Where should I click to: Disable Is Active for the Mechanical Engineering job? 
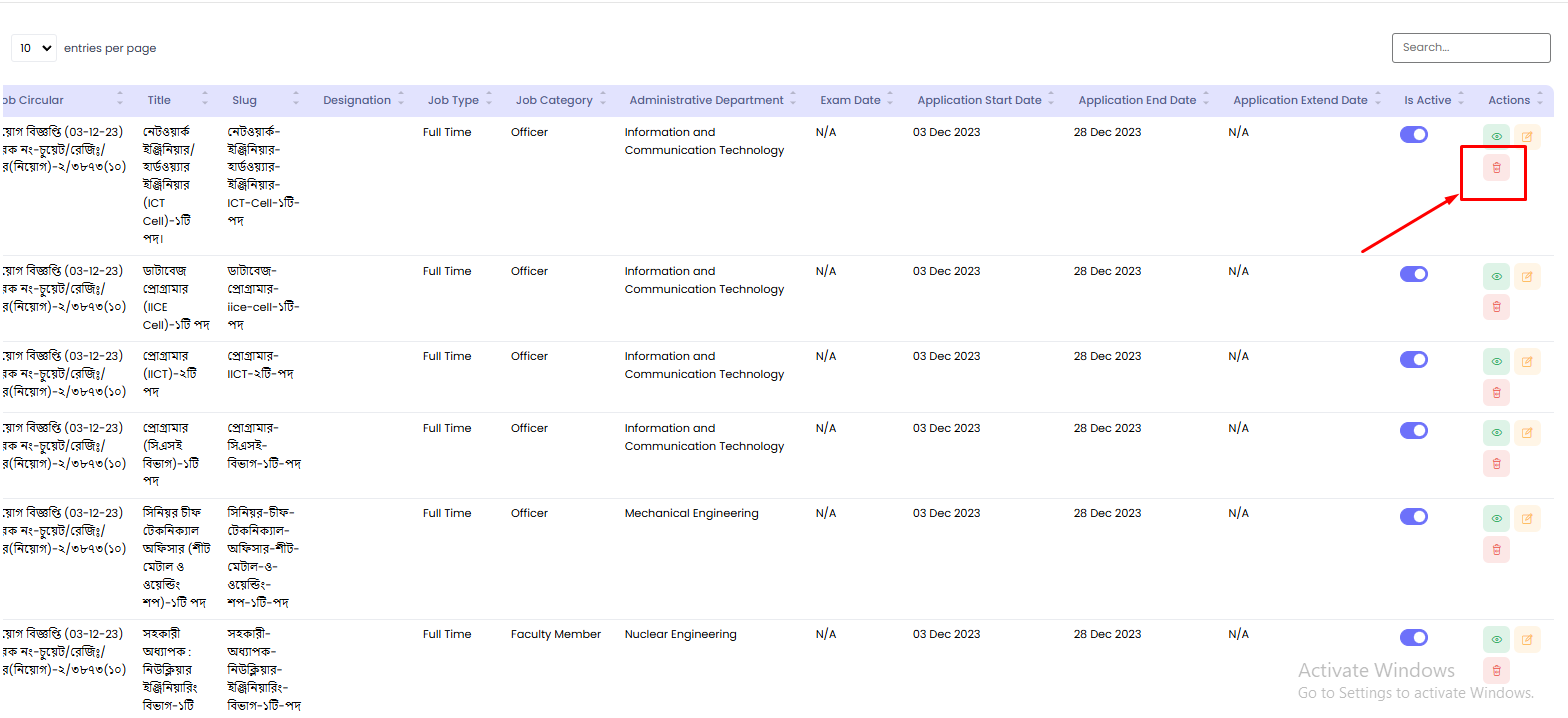(x=1413, y=516)
